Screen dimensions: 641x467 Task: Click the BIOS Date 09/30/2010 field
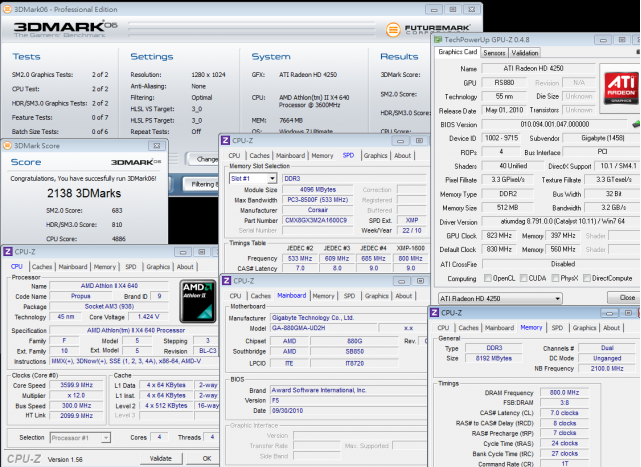[x=348, y=411]
